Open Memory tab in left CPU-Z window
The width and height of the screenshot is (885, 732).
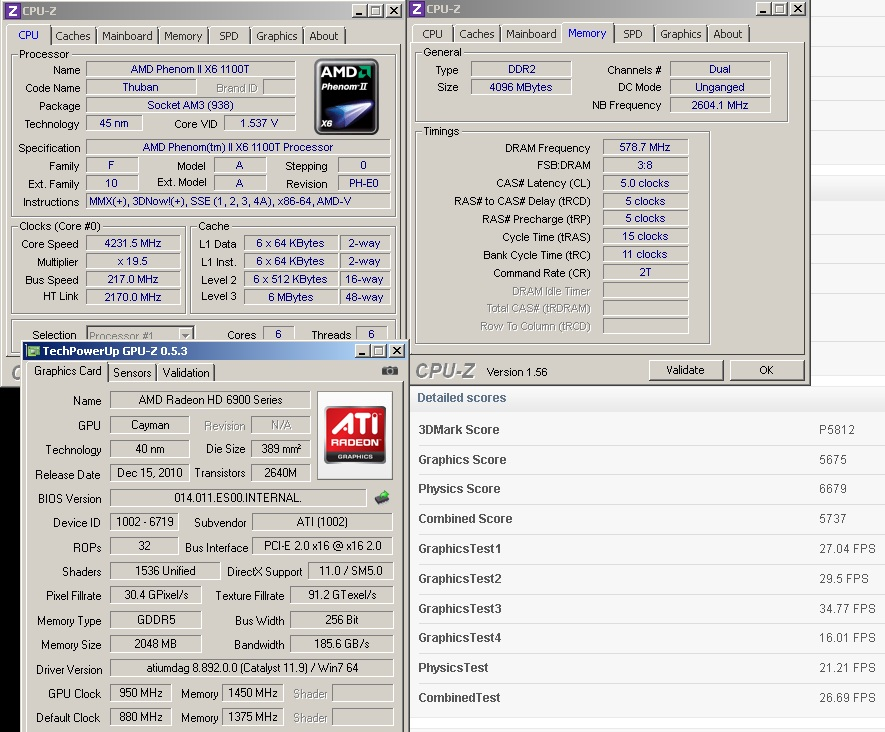click(183, 36)
